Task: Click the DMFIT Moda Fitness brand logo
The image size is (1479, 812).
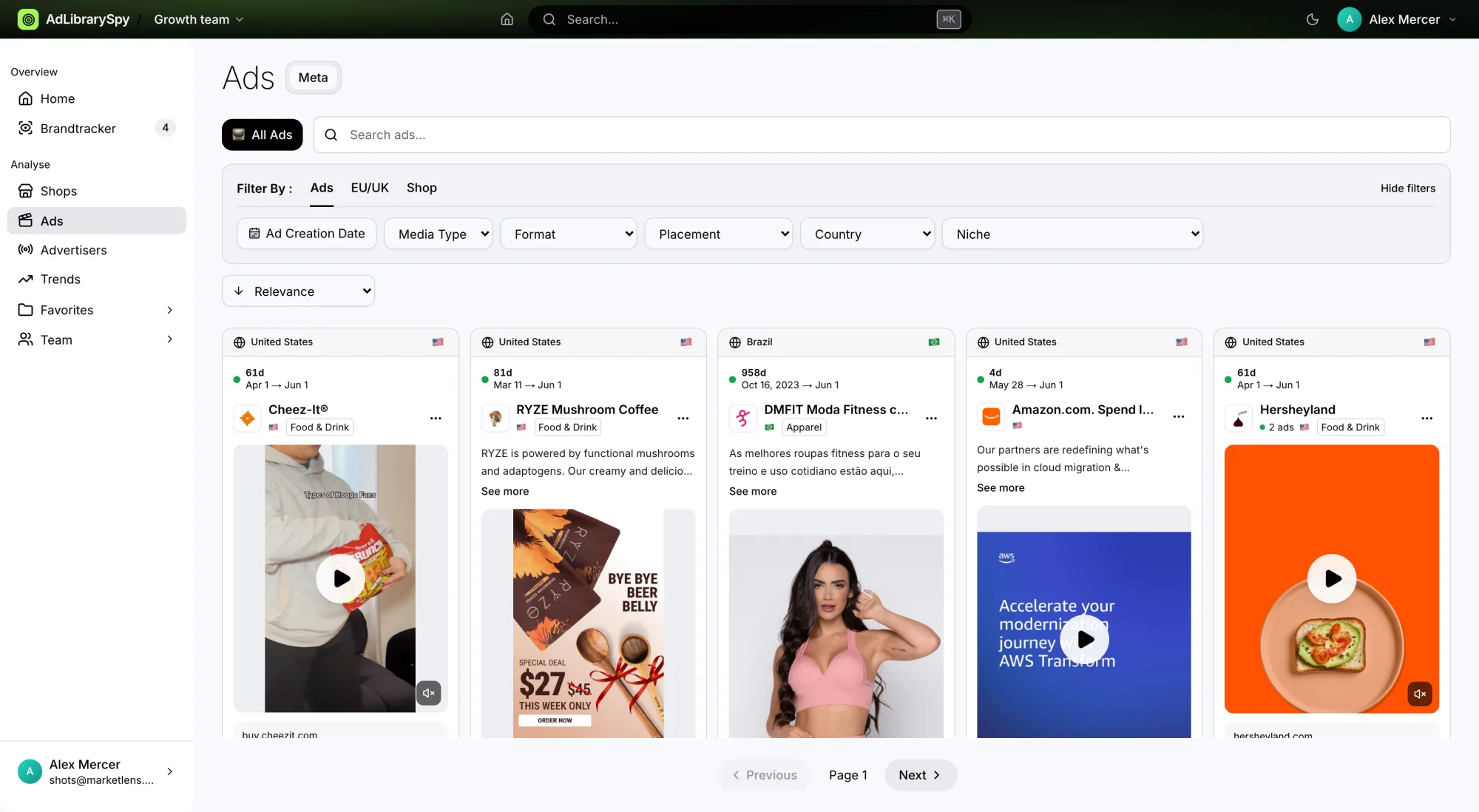Action: [x=742, y=419]
